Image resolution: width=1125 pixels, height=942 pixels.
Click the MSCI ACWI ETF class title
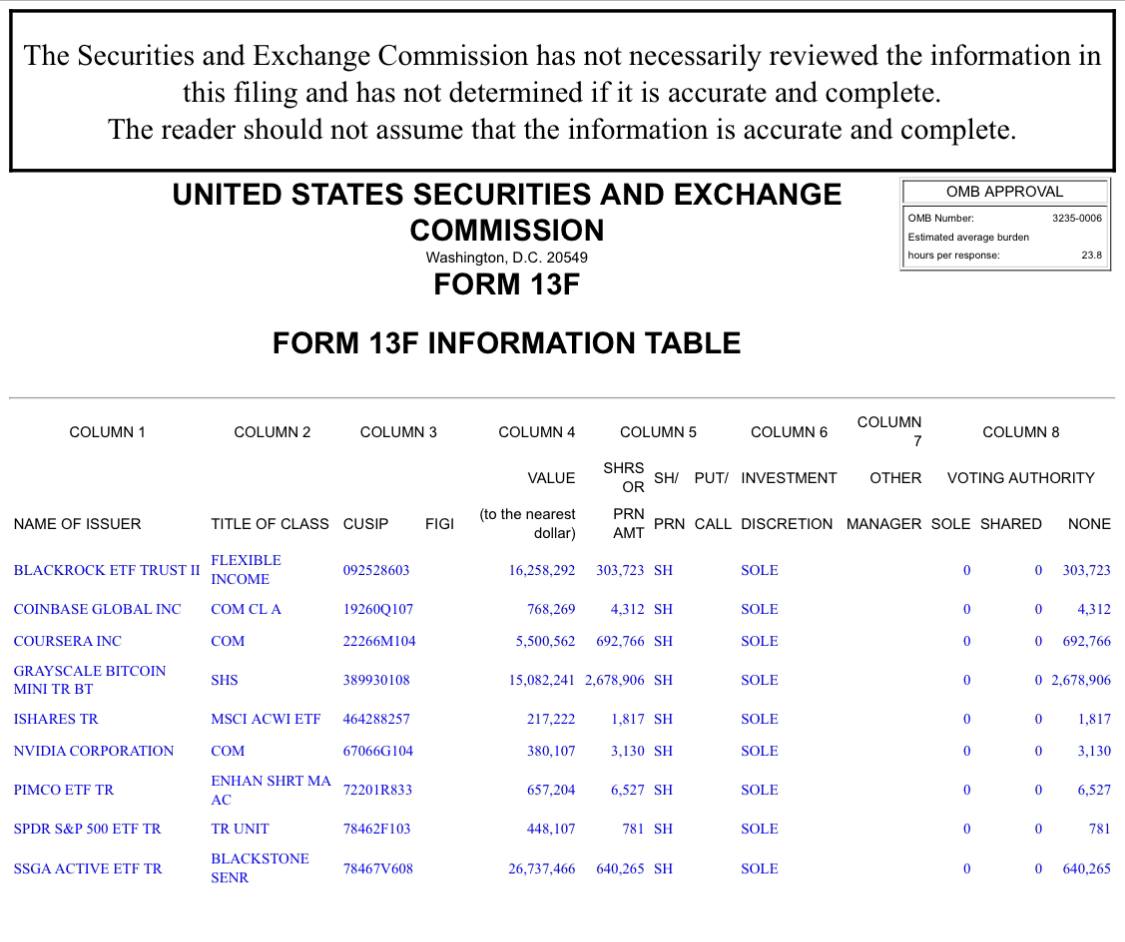[x=265, y=719]
